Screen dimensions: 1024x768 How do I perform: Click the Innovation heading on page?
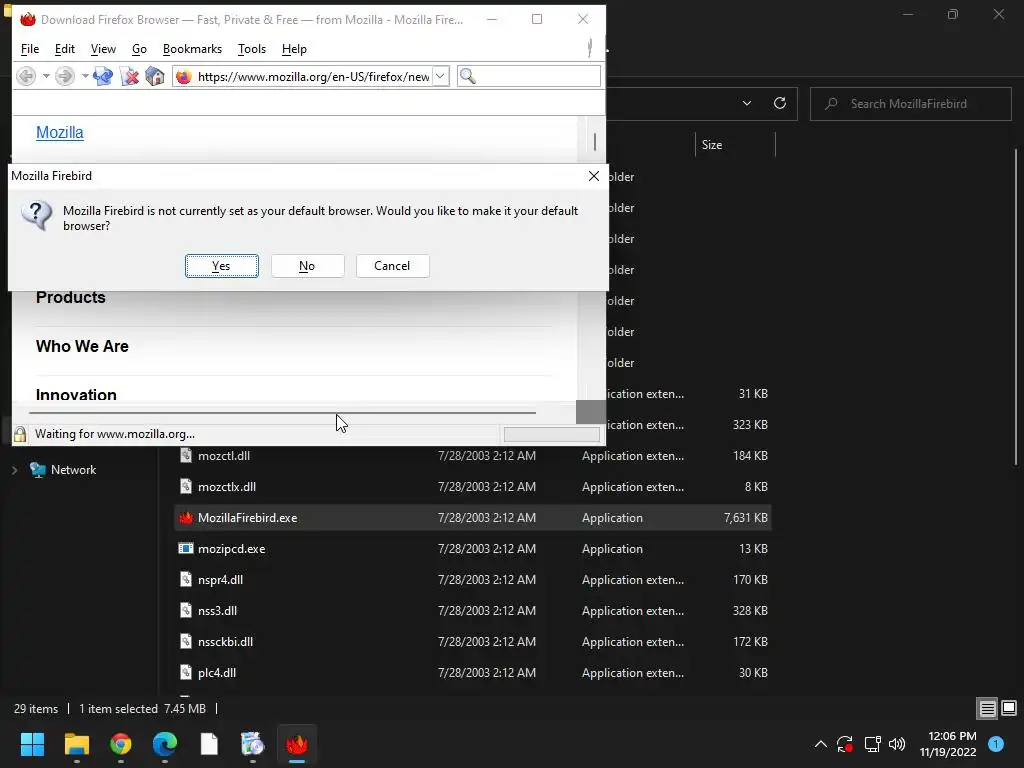[76, 395]
